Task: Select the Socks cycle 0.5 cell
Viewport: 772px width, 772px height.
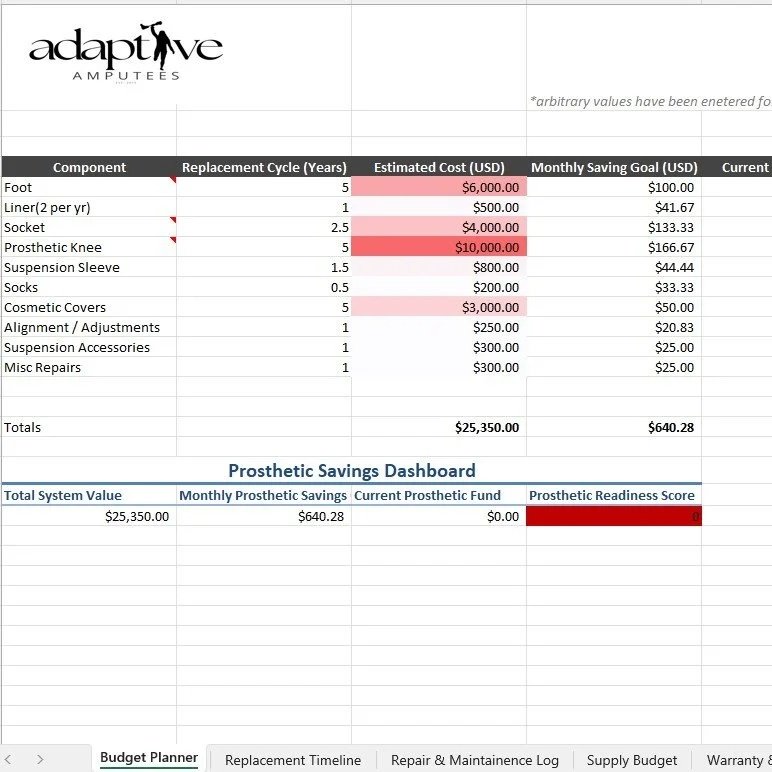Action: pyautogui.click(x=264, y=288)
